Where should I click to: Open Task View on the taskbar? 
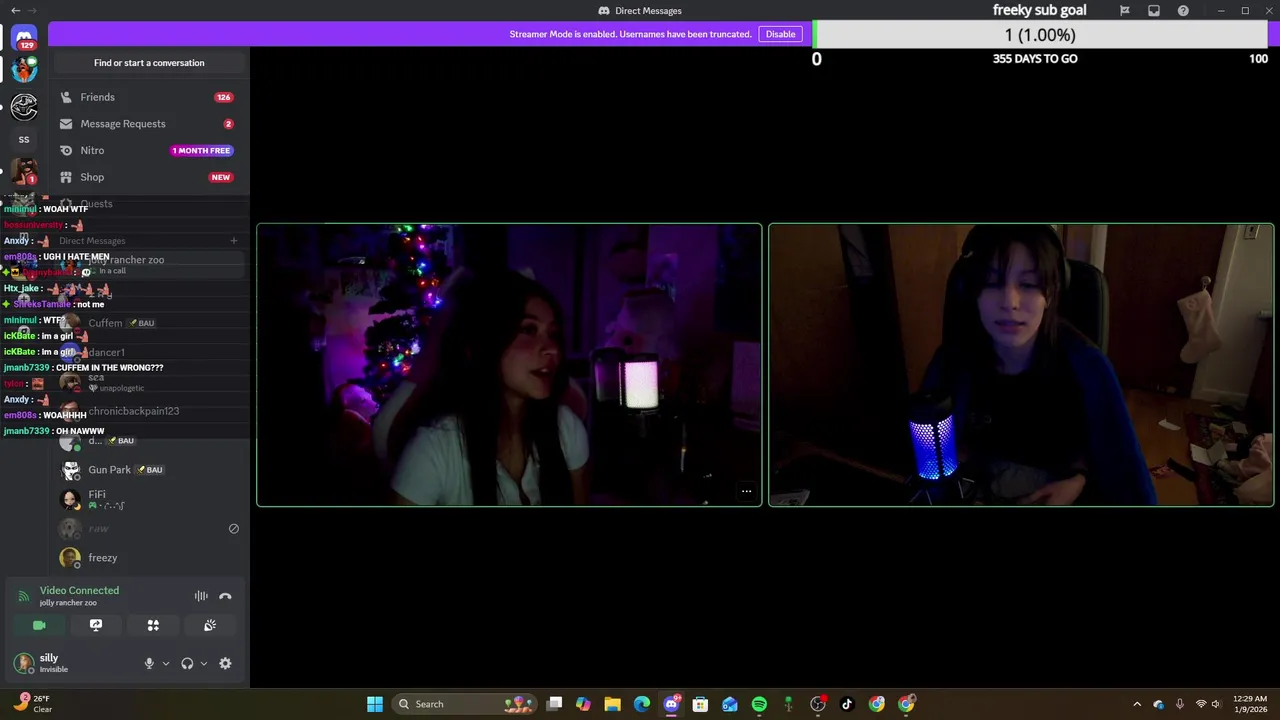[x=555, y=704]
